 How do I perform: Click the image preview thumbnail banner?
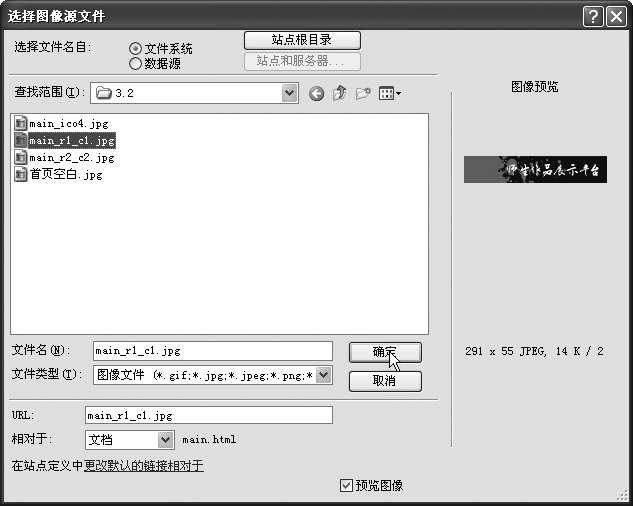535,170
